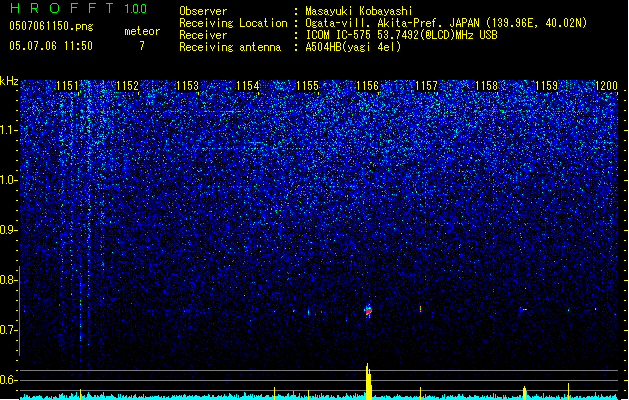Click the small vertical echo near 1157
The width and height of the screenshot is (629, 400).
pyautogui.click(x=420, y=309)
